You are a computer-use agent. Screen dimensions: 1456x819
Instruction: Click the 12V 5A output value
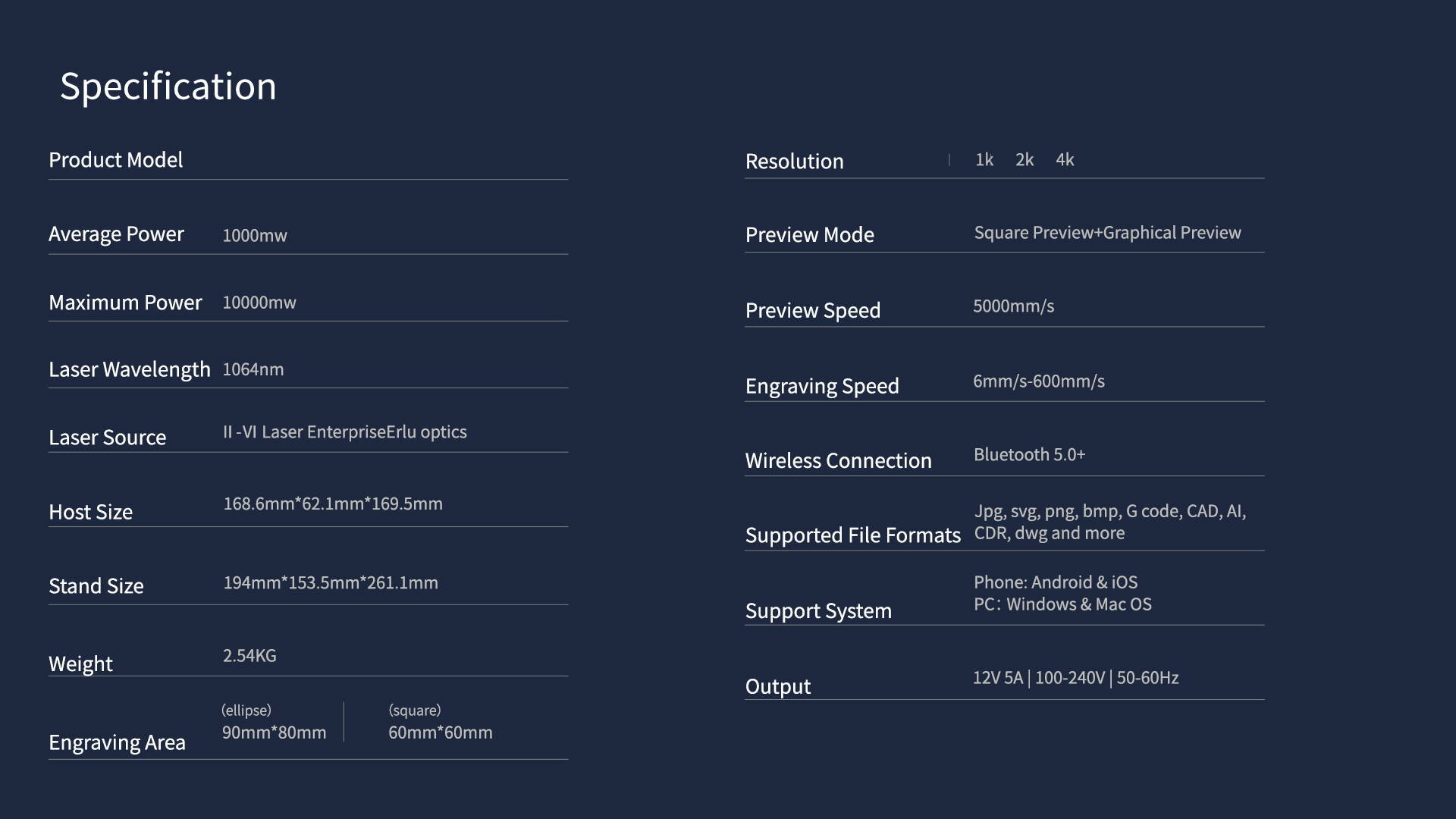tap(997, 678)
